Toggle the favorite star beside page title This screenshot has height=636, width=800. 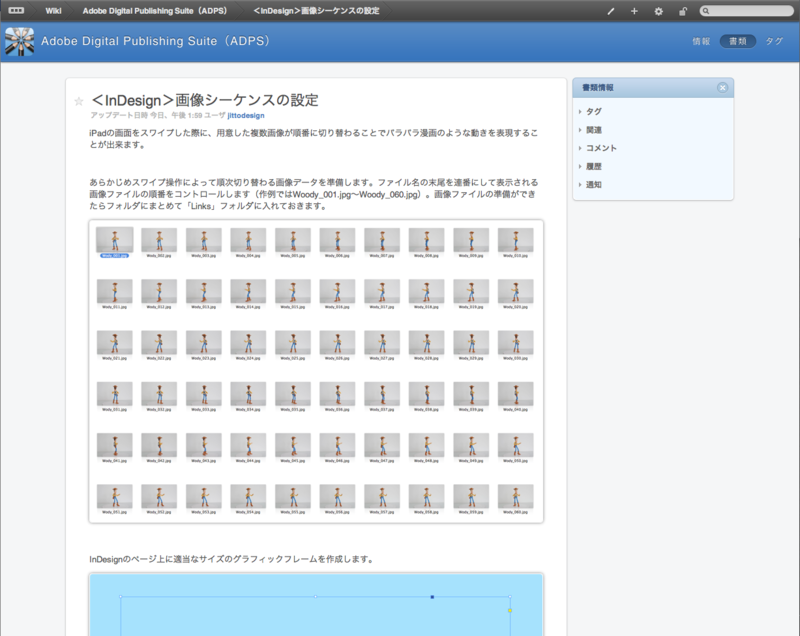tap(79, 101)
